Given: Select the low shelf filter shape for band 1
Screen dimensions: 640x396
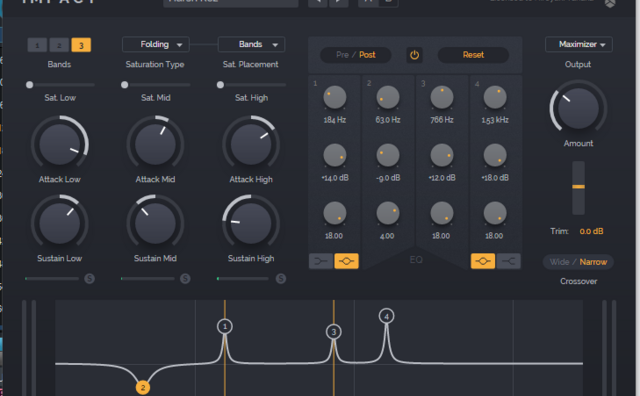Looking at the screenshot, I should (321, 261).
